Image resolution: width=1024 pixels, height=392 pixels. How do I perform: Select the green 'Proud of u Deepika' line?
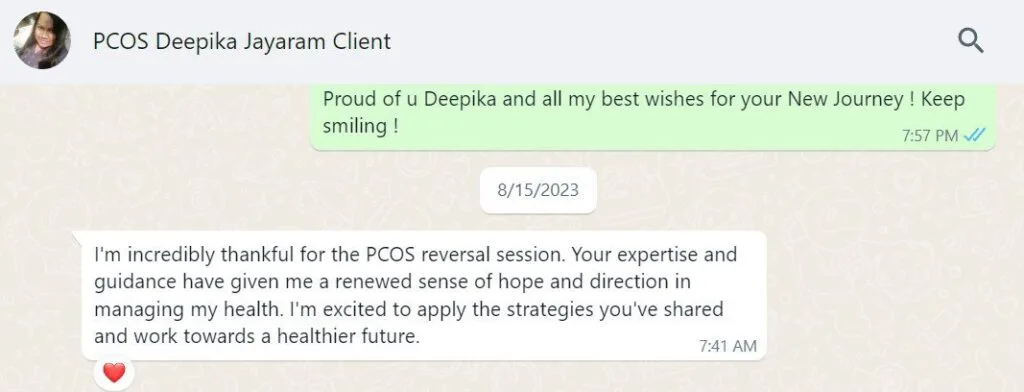pos(644,100)
